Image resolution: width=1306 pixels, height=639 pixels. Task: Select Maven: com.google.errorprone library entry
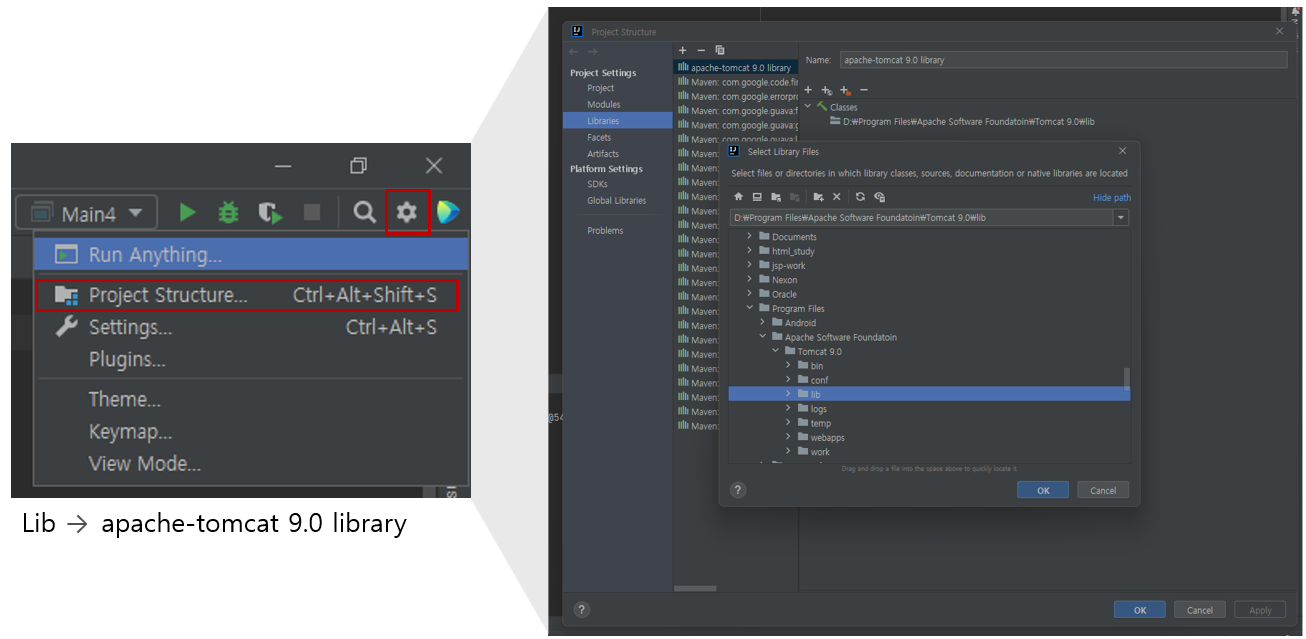(x=736, y=96)
